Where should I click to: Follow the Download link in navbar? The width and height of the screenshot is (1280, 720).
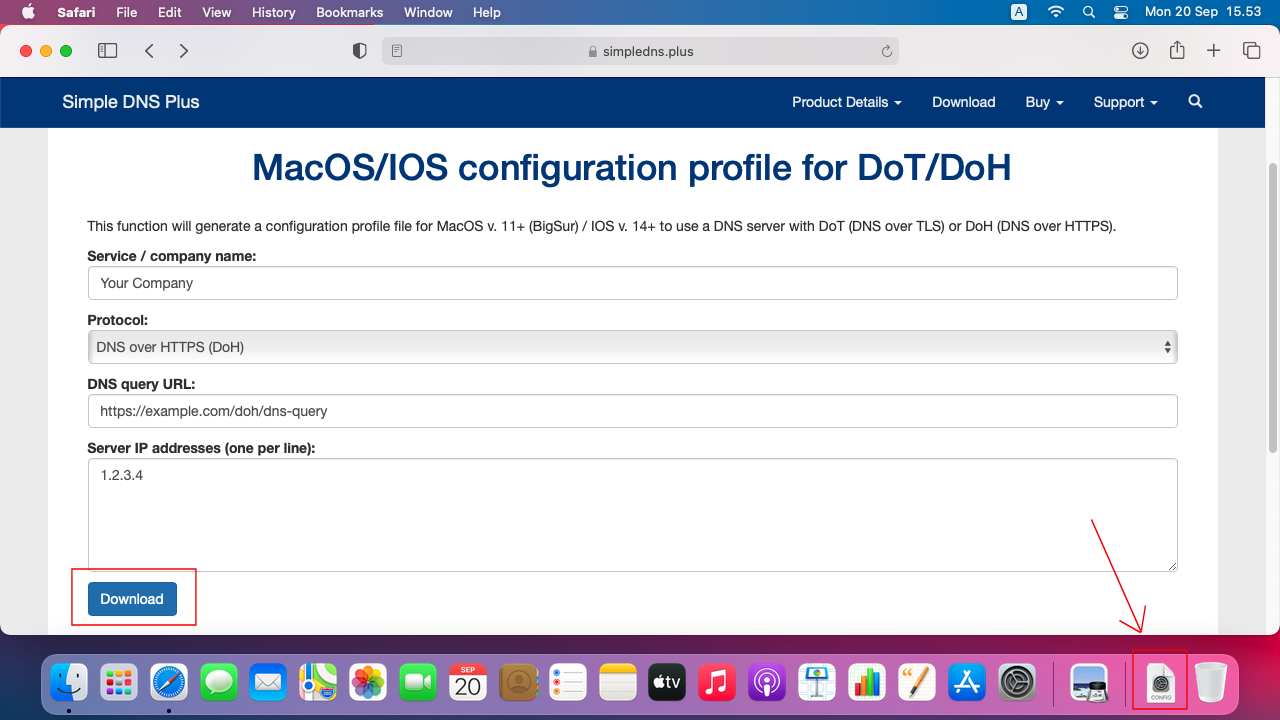coord(963,102)
